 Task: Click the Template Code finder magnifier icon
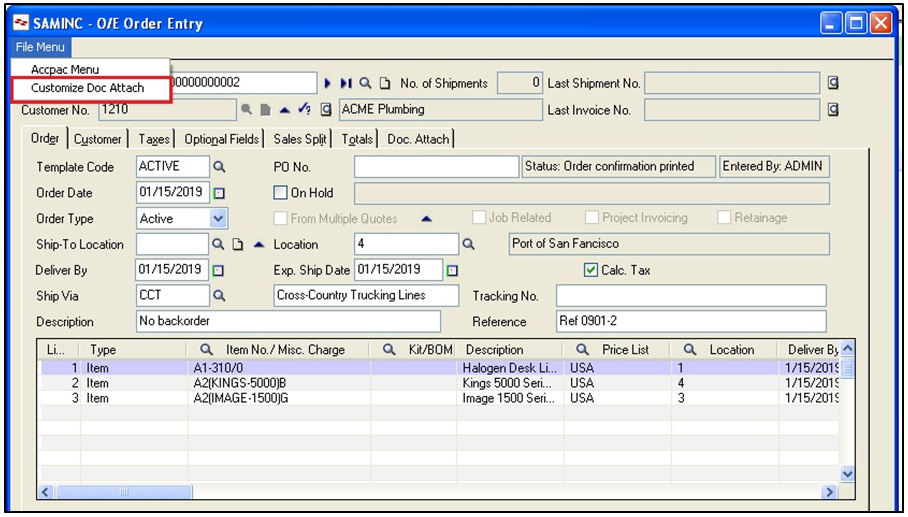point(219,167)
